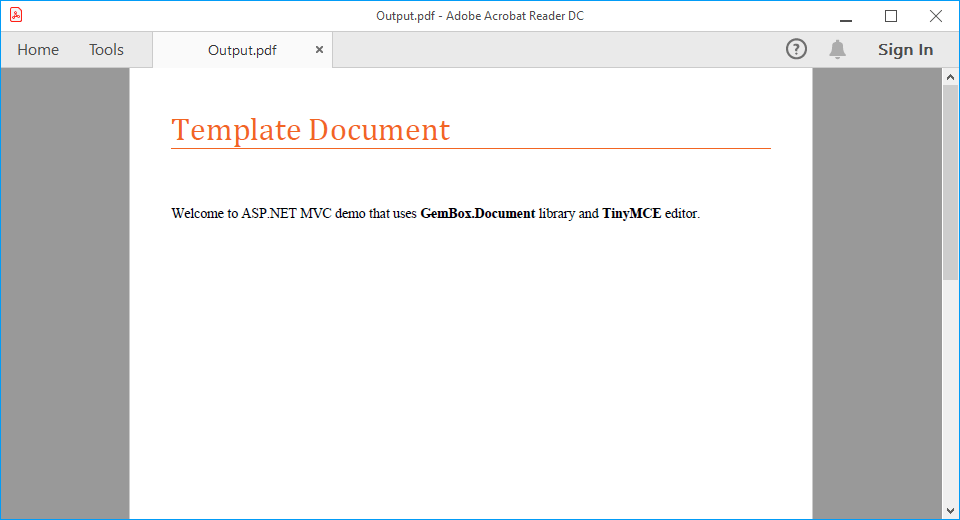
Task: Click the scrollbar track below the thumb
Action: [x=950, y=400]
